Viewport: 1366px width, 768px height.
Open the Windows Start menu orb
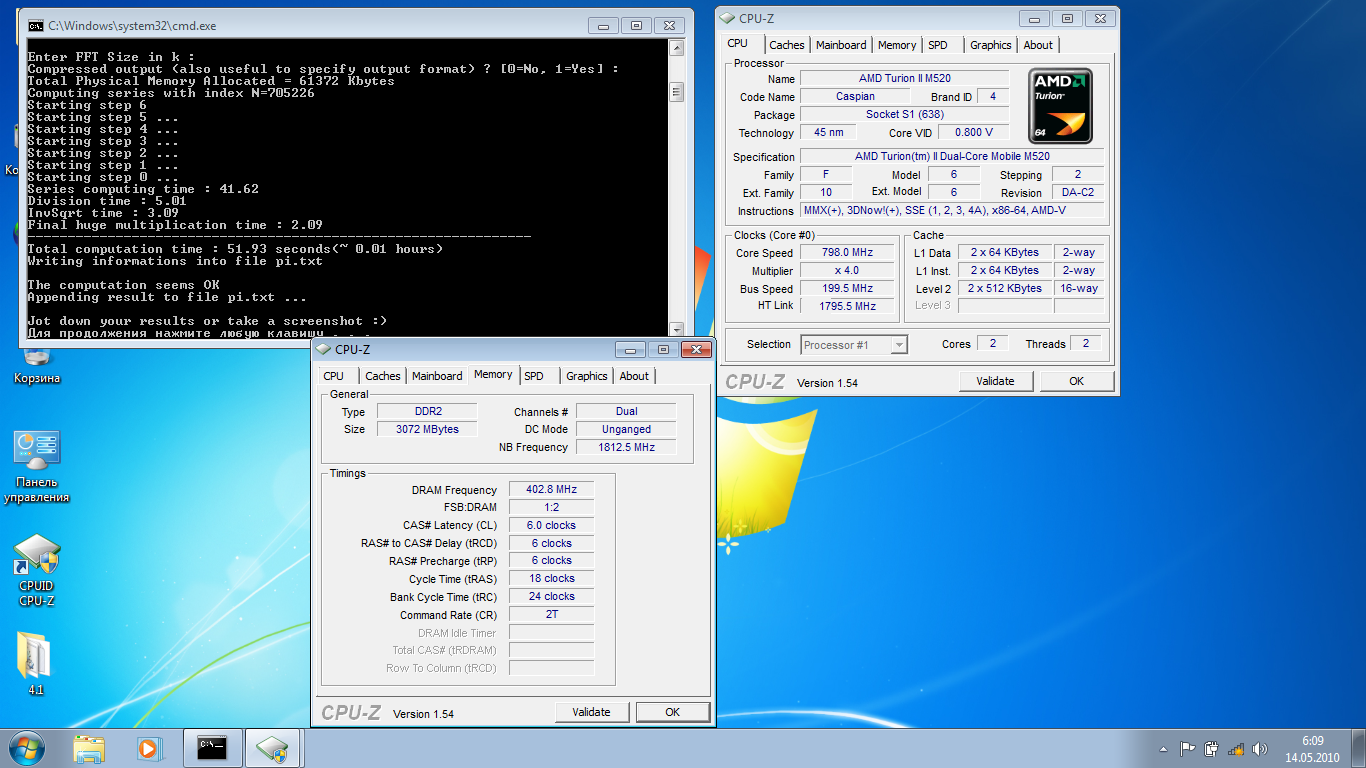(x=26, y=747)
